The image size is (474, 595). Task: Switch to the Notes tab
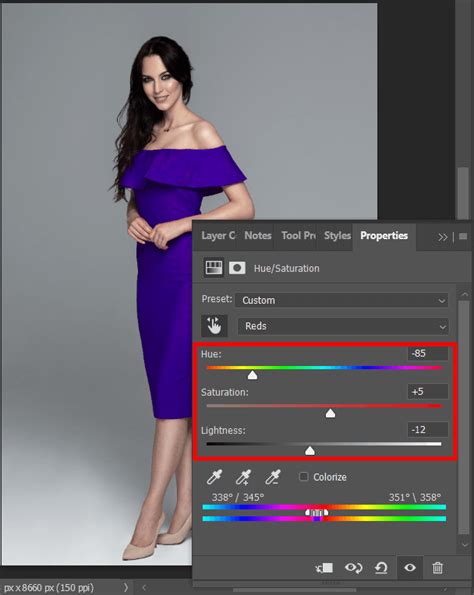[x=258, y=236]
